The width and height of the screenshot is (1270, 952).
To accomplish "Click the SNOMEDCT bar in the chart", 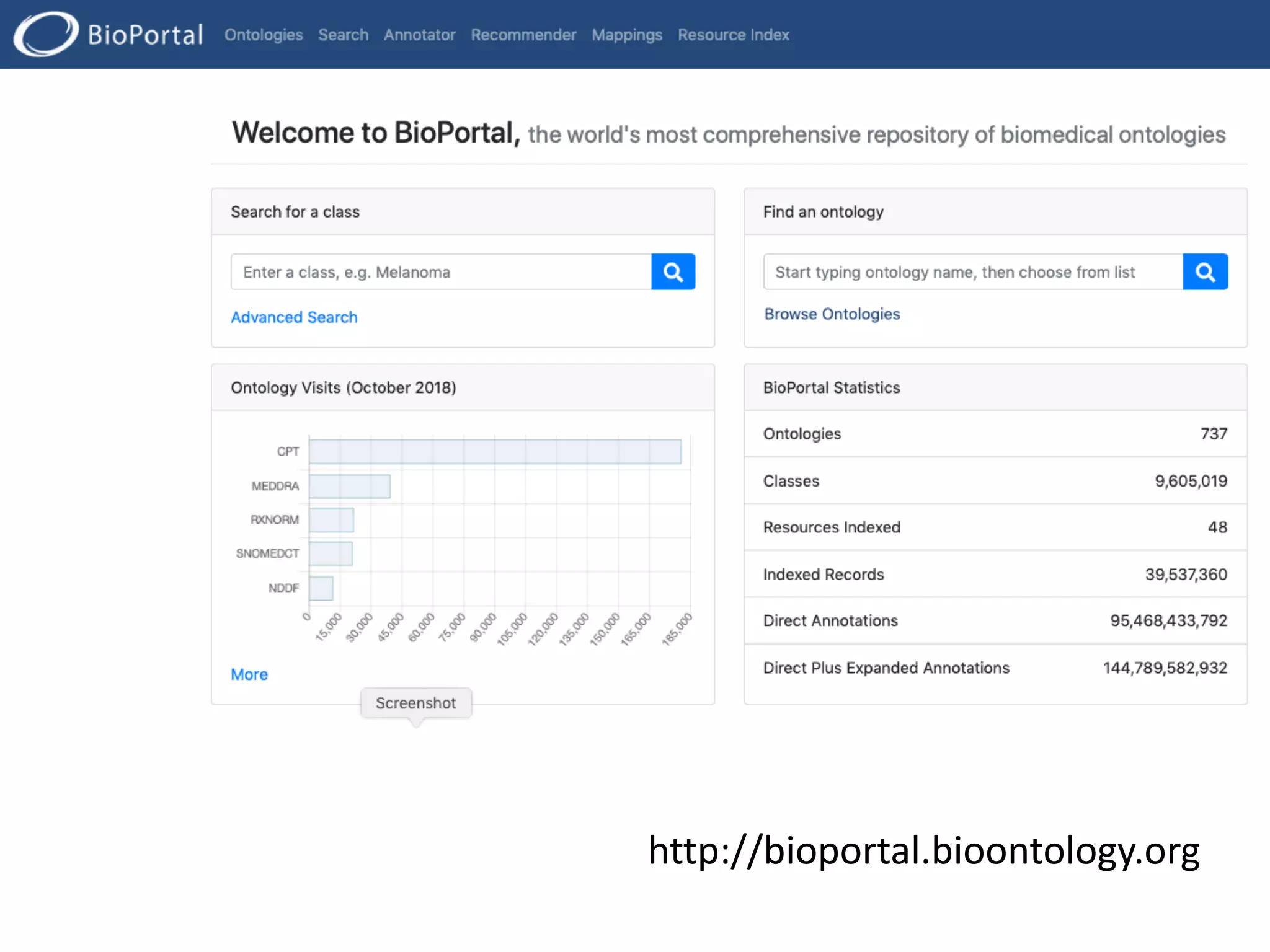I will [331, 553].
